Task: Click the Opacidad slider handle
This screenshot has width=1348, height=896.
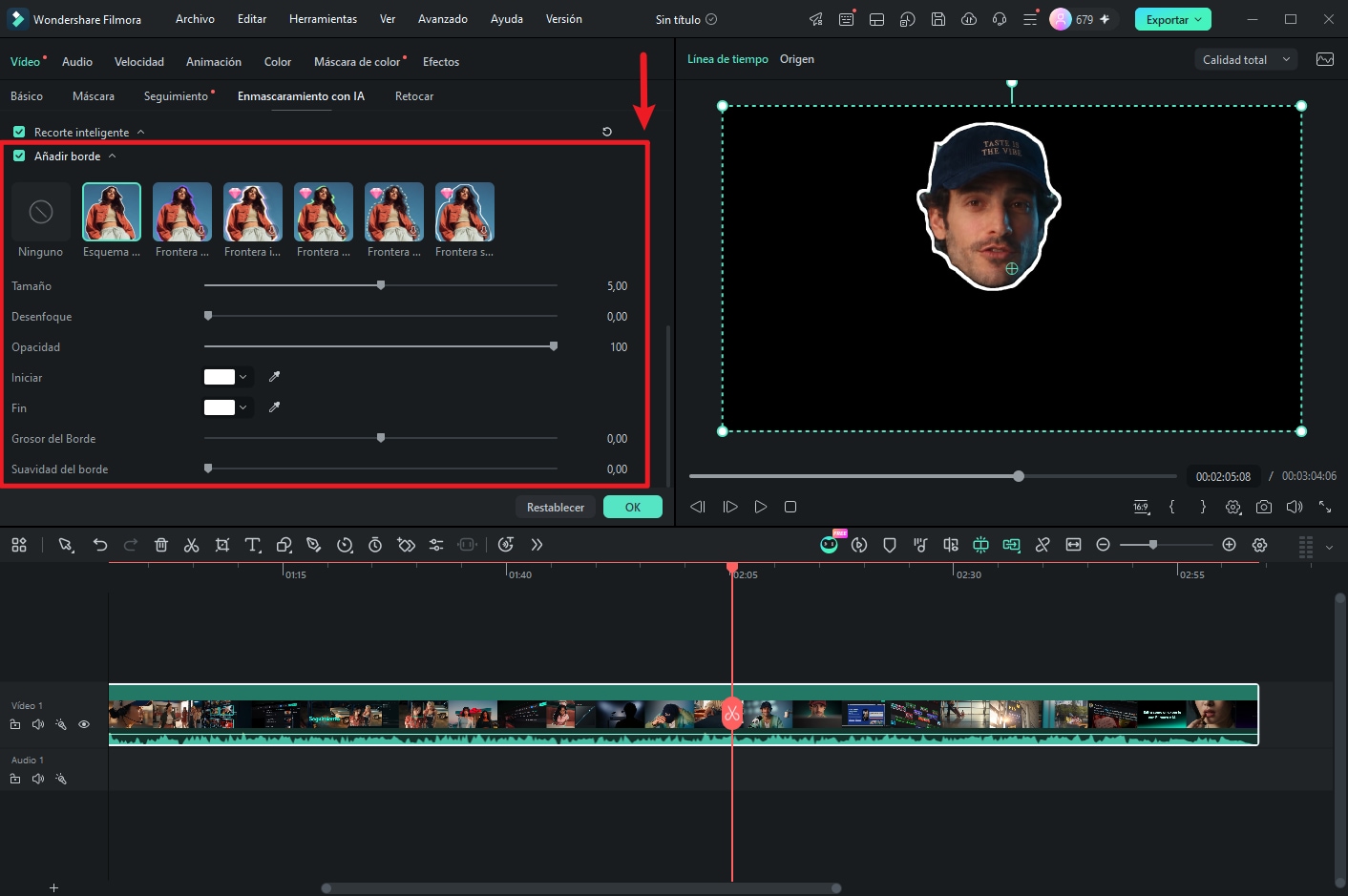Action: pos(553,346)
